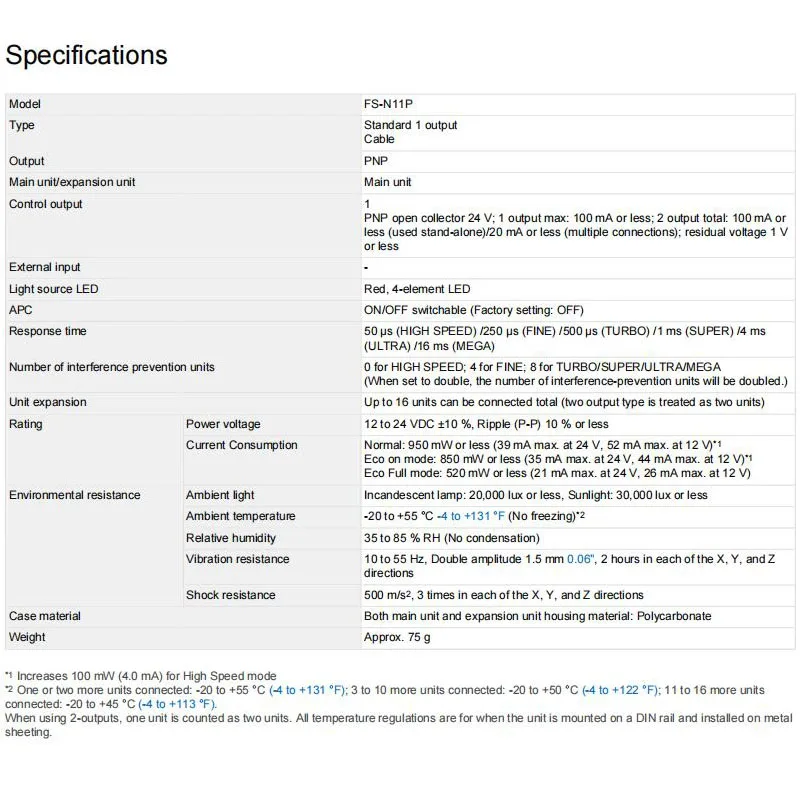Click the Unit expansion row label
Viewport: 800px width, 800px height.
[x=48, y=402]
